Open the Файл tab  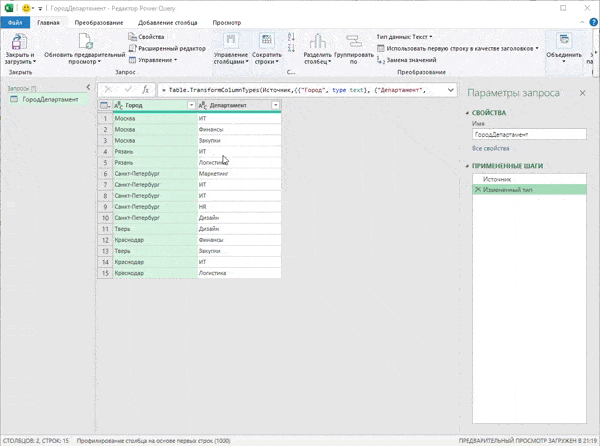tap(15, 23)
